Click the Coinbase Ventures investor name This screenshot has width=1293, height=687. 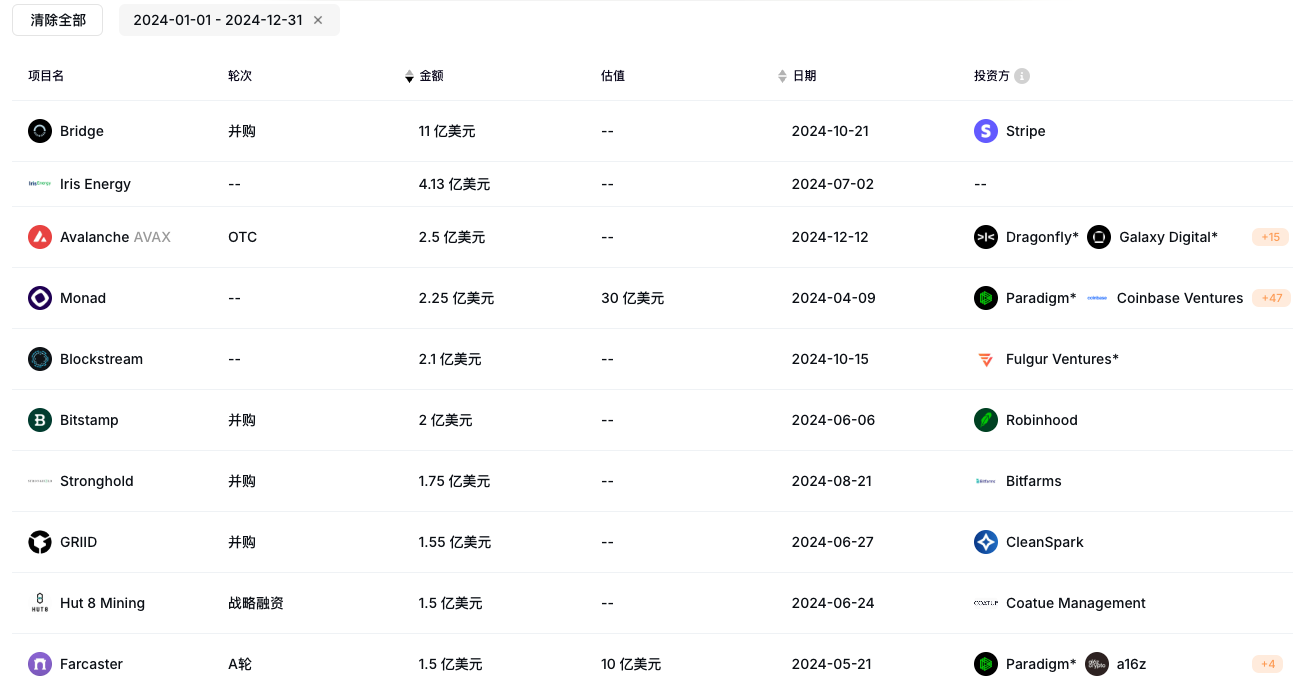pyautogui.click(x=1180, y=298)
